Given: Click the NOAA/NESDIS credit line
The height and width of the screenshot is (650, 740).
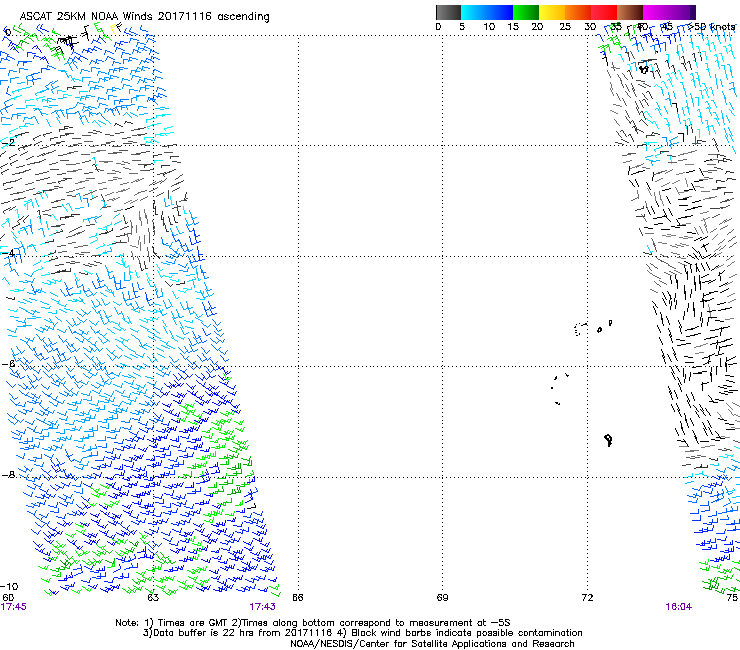Looking at the screenshot, I should click(432, 644).
